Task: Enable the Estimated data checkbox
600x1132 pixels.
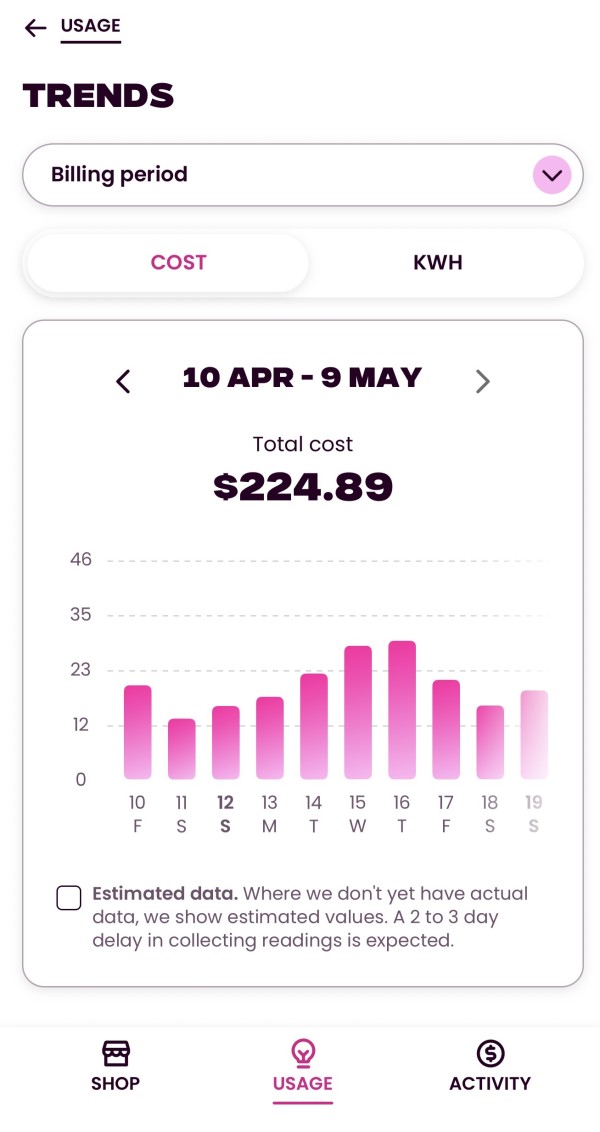Action: pos(69,898)
